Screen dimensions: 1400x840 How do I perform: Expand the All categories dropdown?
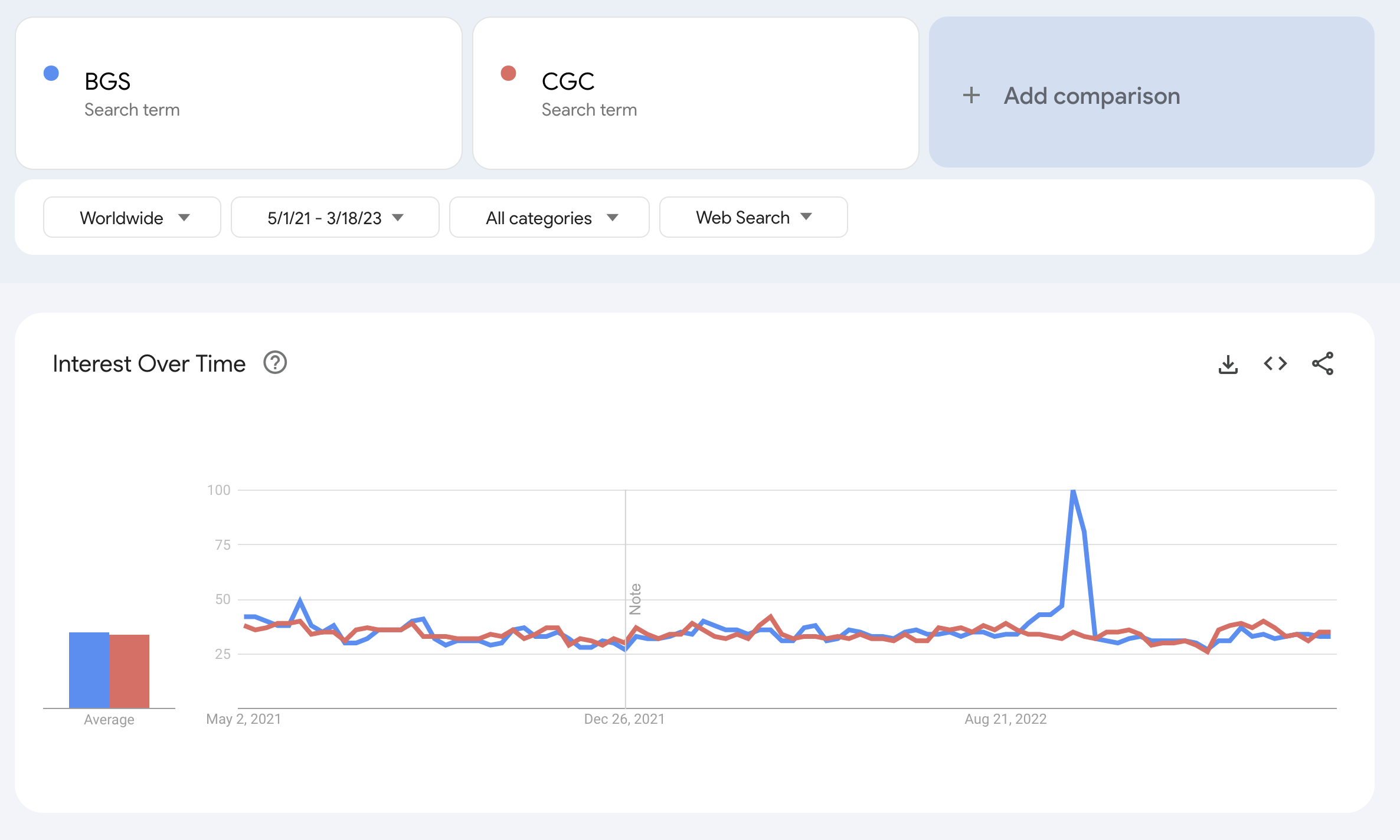[x=549, y=217]
